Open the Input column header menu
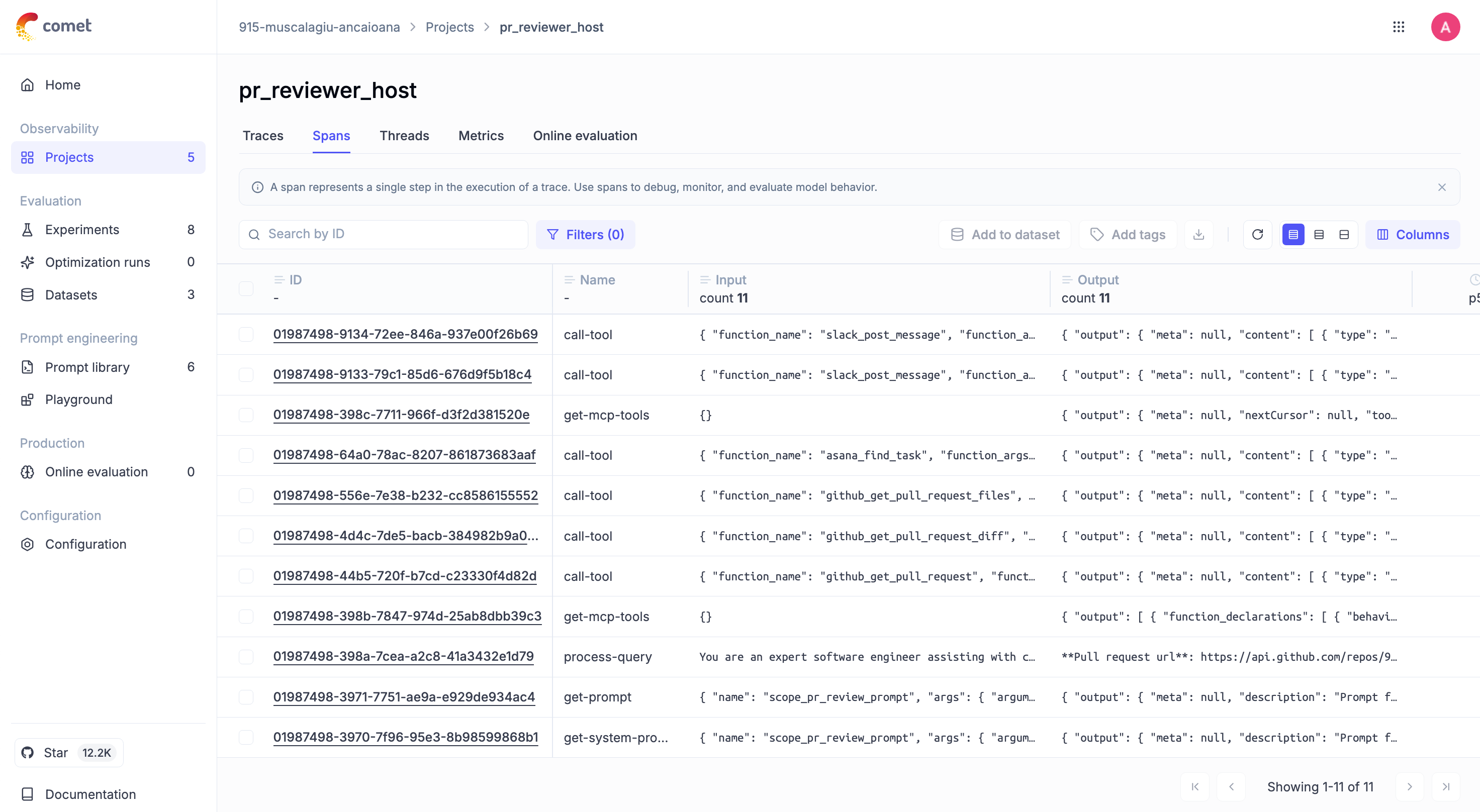Viewport: 1480px width, 812px height. 730,280
